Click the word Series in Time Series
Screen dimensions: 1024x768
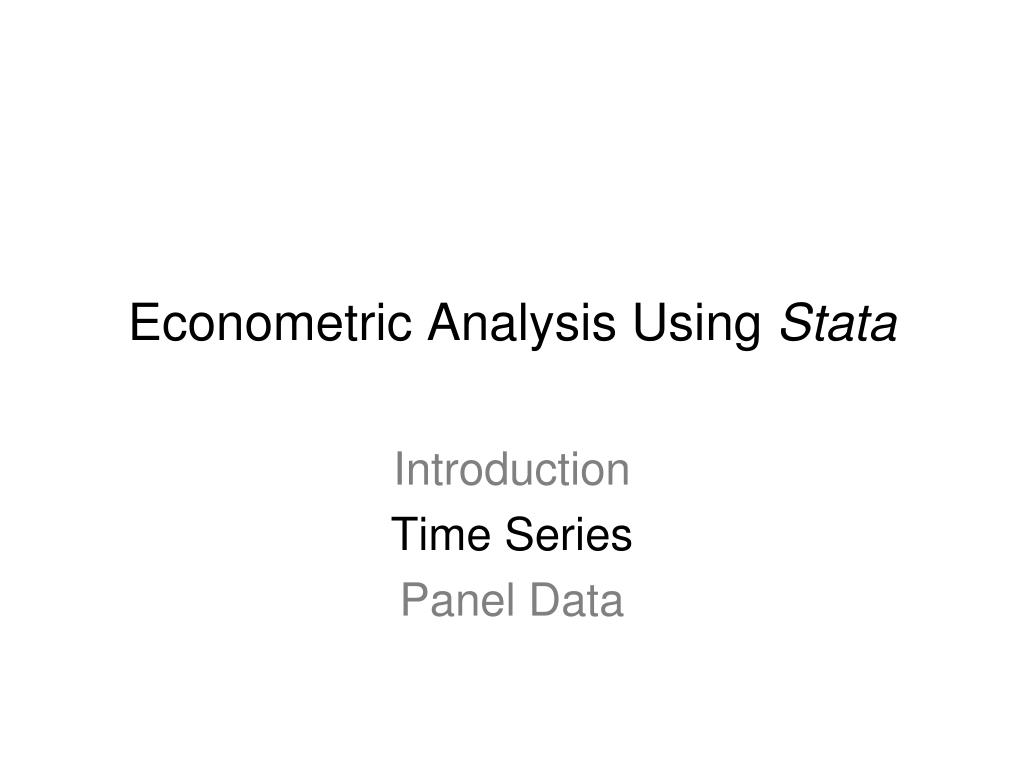[569, 534]
